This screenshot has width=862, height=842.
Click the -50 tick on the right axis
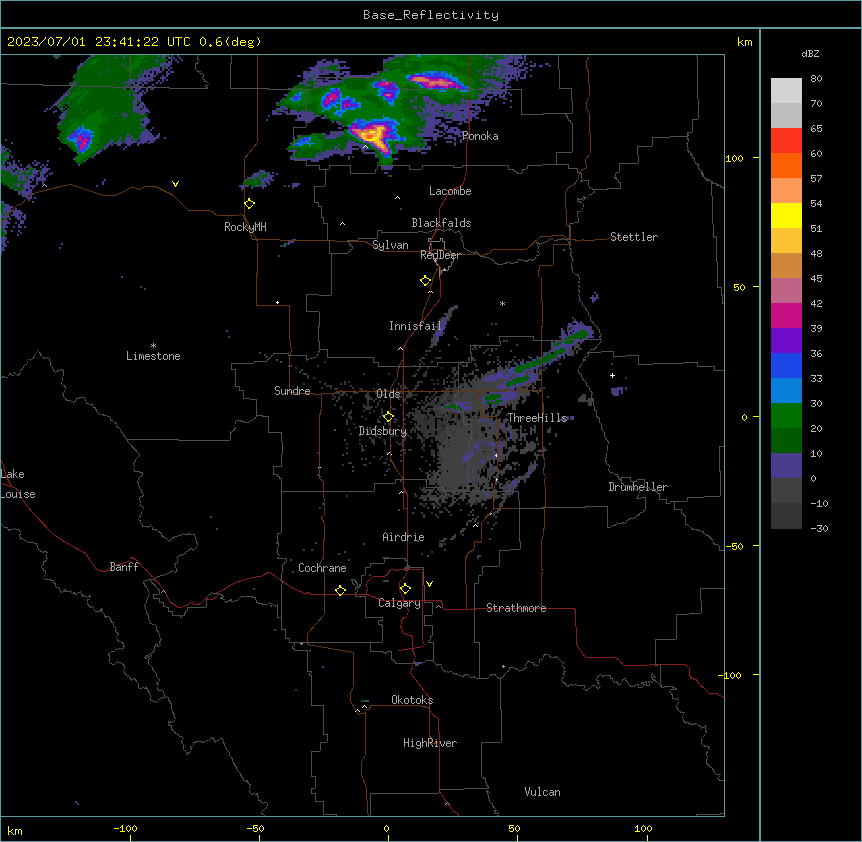[734, 546]
